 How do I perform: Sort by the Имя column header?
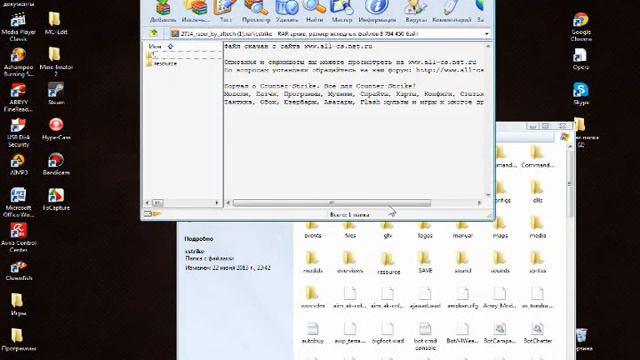(x=155, y=47)
